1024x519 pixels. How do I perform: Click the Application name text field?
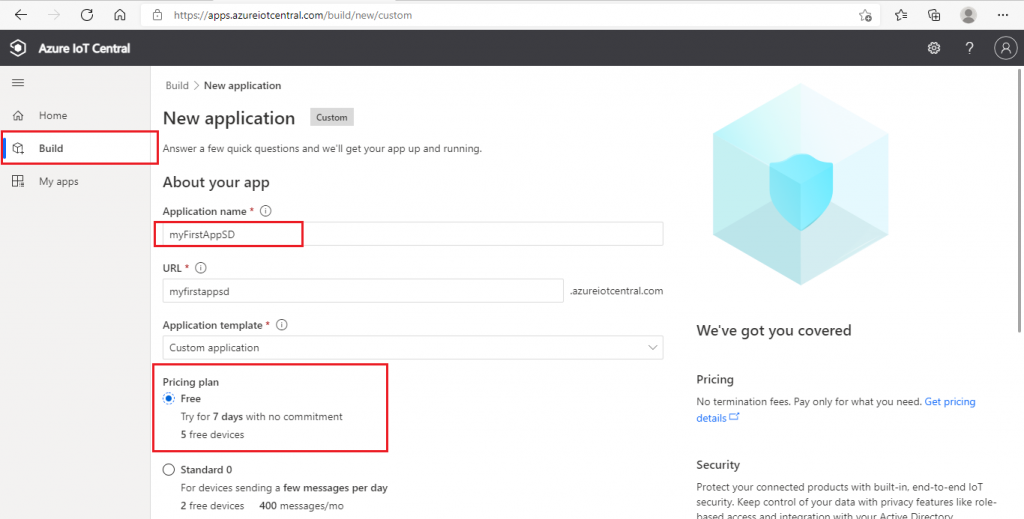pyautogui.click(x=412, y=234)
